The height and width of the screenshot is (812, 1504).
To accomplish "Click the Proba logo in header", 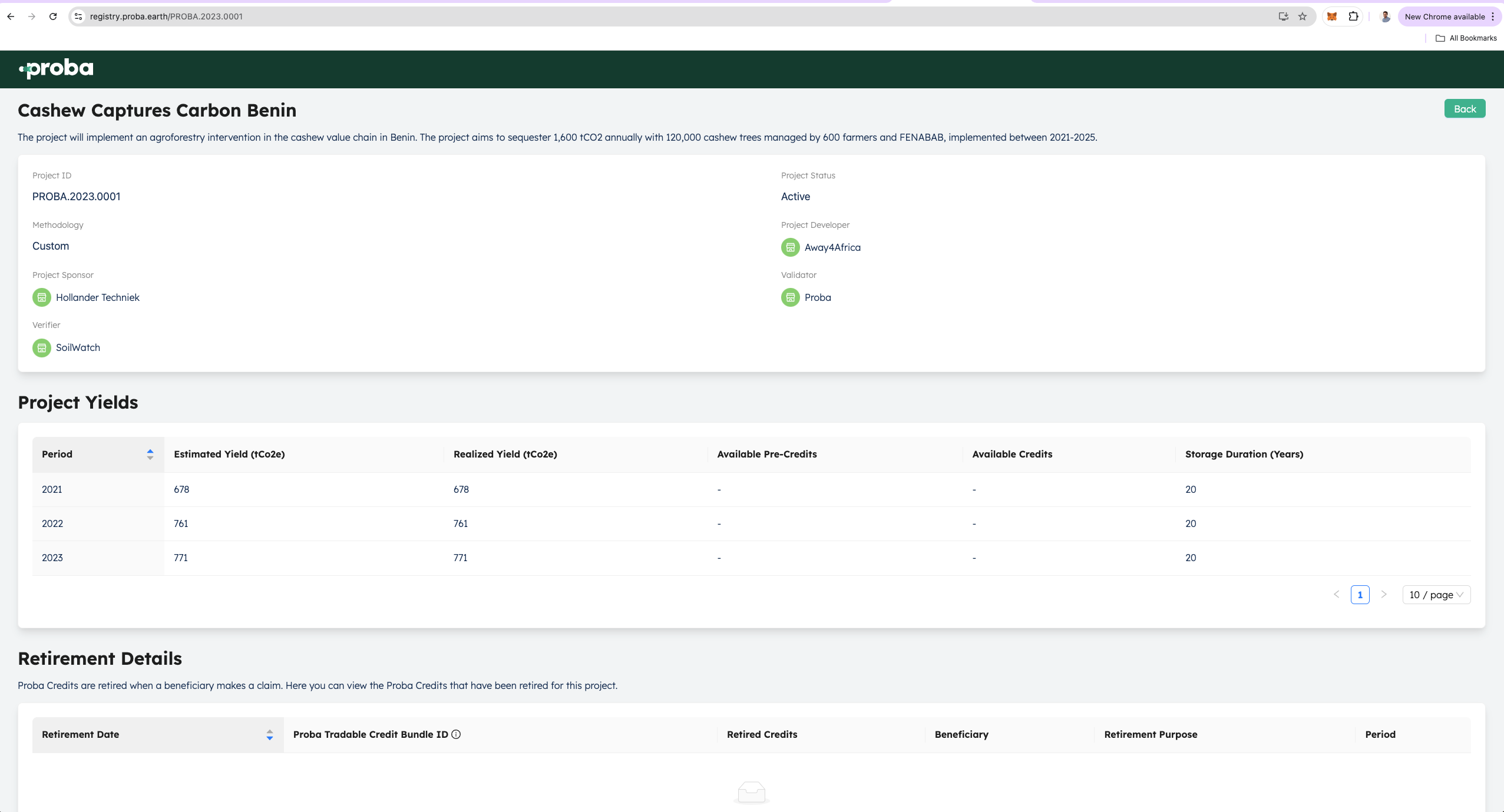I will pyautogui.click(x=56, y=69).
